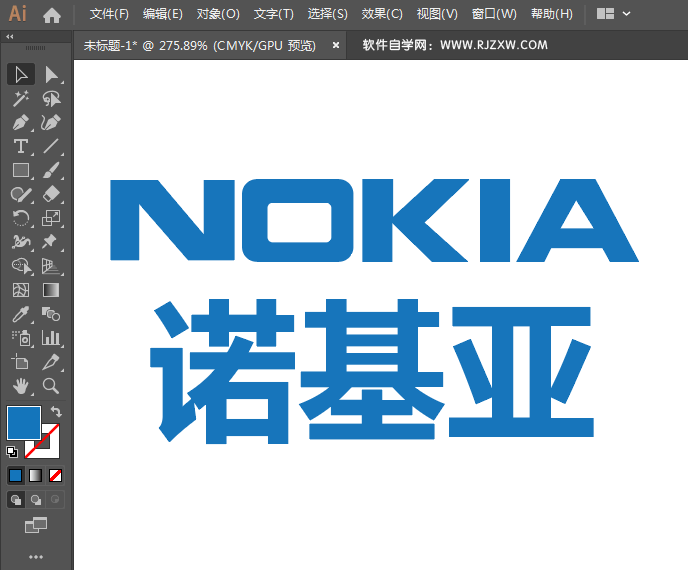This screenshot has height=570, width=688.
Task: Enable Draw Normal mode
Action: click(16, 499)
